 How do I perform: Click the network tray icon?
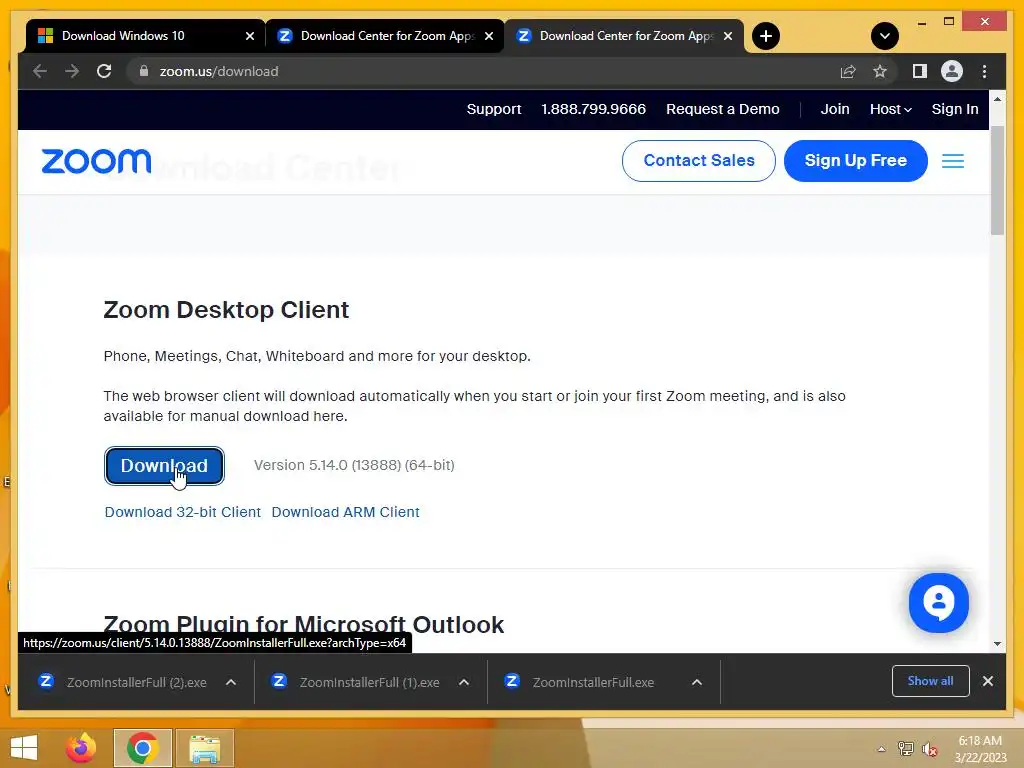pyautogui.click(x=906, y=749)
